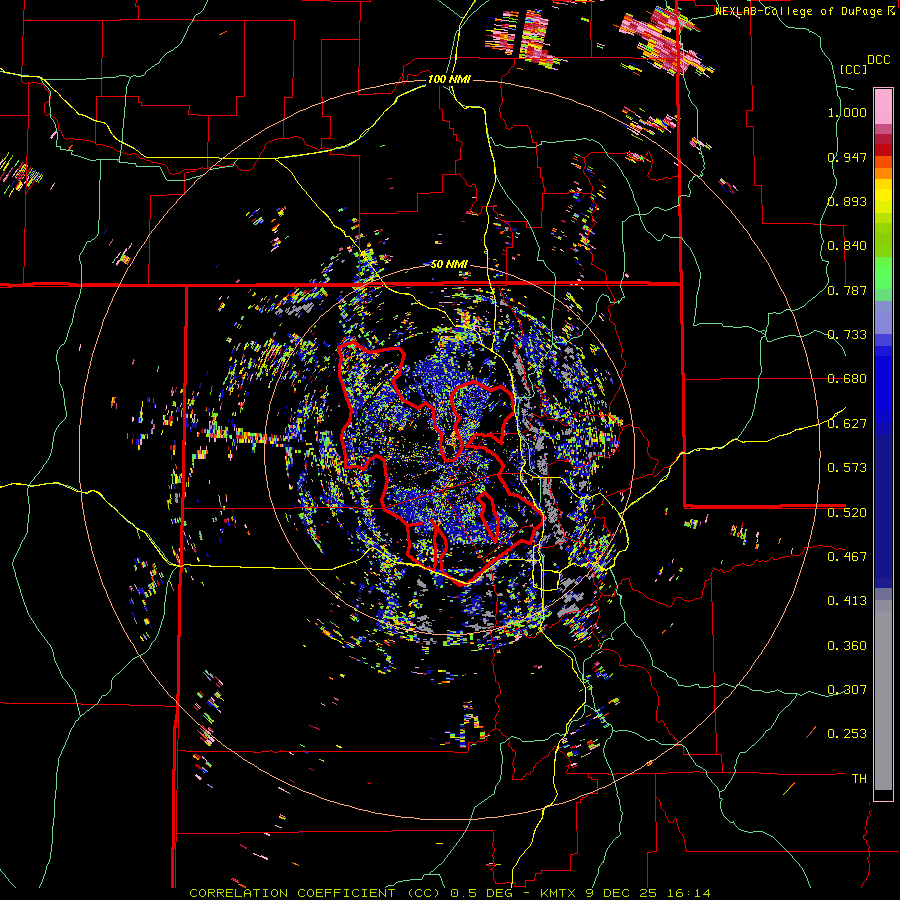Click the 0.733 value on the color scale
This screenshot has height=900, width=900.
click(x=847, y=335)
